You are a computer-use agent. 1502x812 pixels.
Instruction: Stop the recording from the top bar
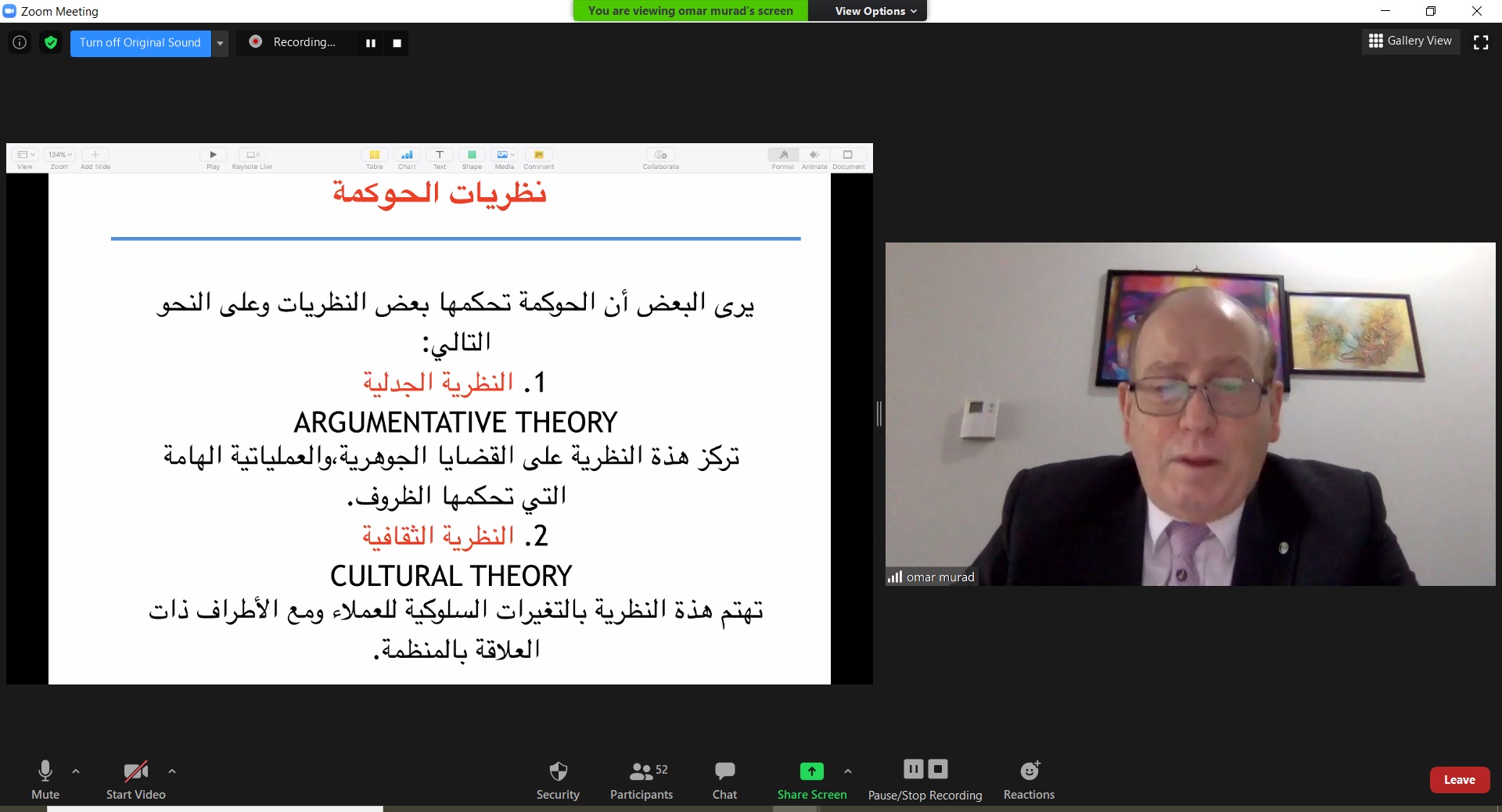pos(397,43)
